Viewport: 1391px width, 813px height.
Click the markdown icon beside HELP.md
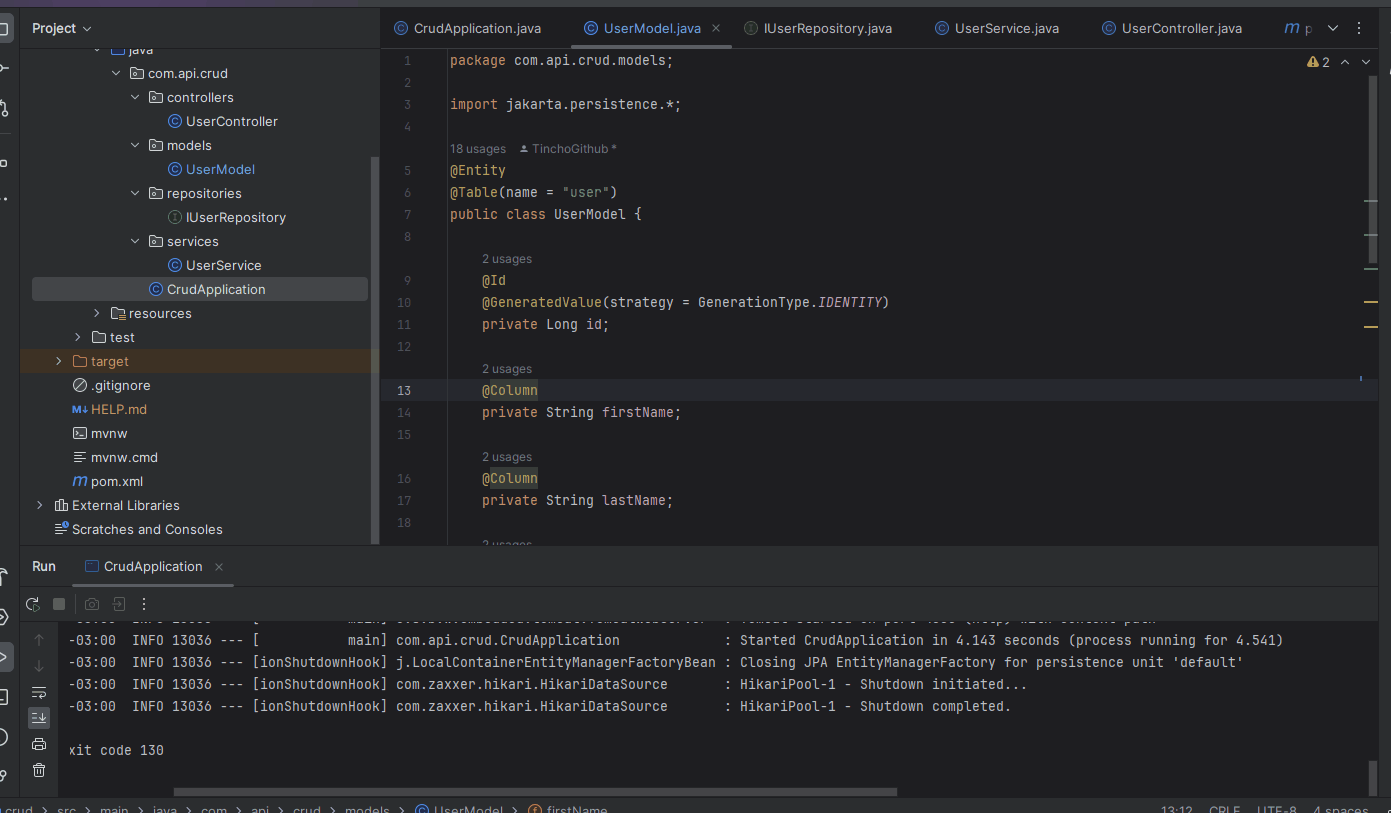pos(80,409)
